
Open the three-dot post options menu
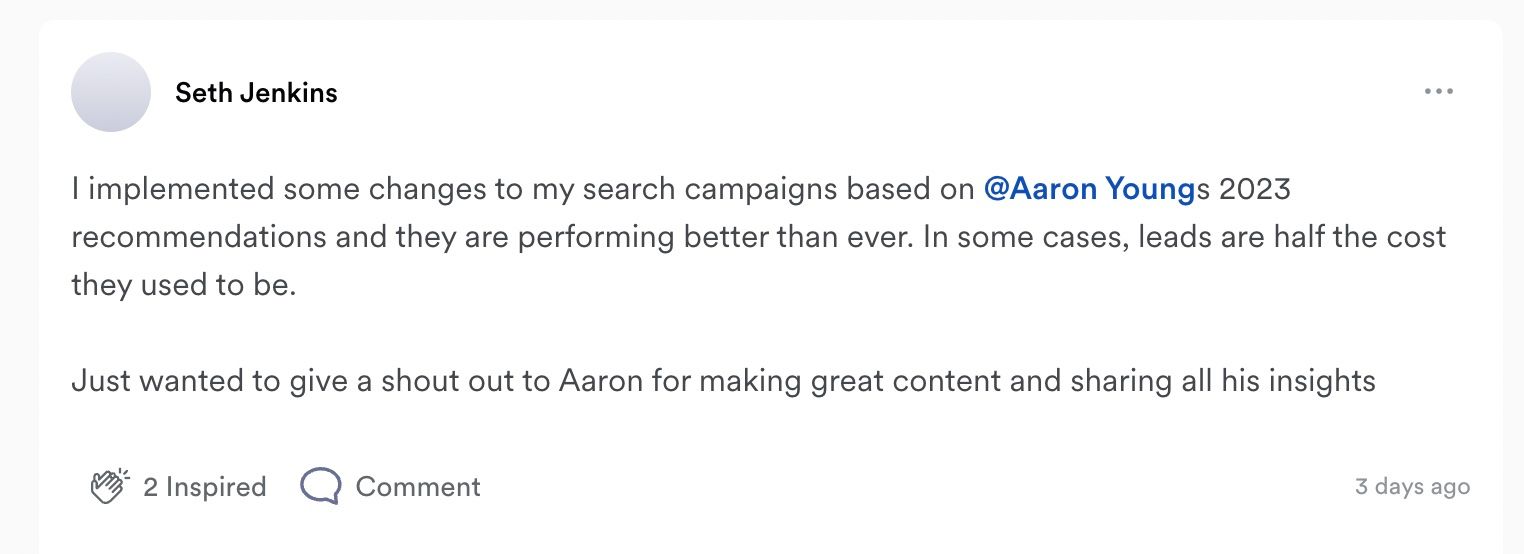pos(1438,92)
